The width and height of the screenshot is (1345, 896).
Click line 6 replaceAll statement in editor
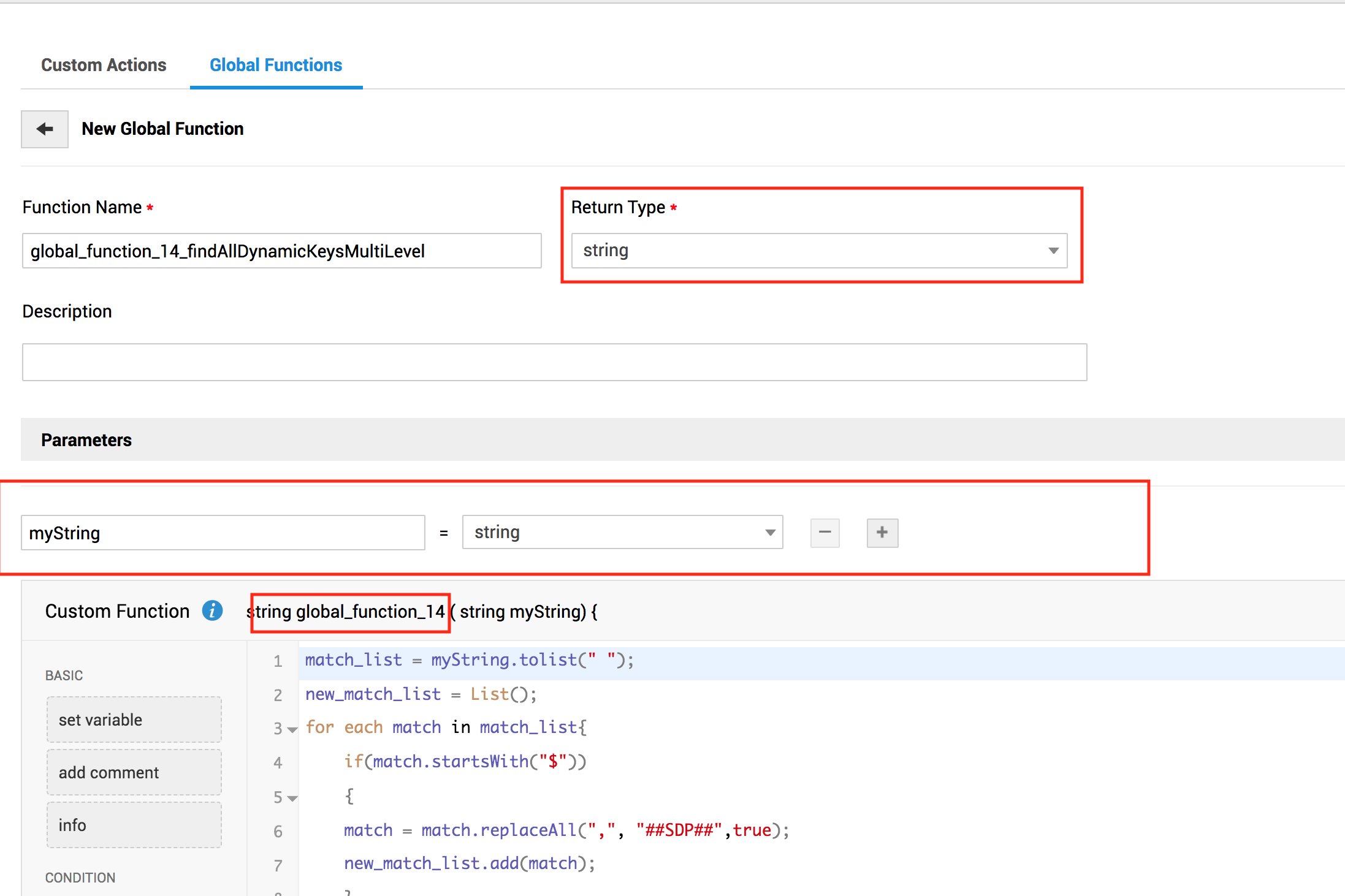click(x=565, y=830)
